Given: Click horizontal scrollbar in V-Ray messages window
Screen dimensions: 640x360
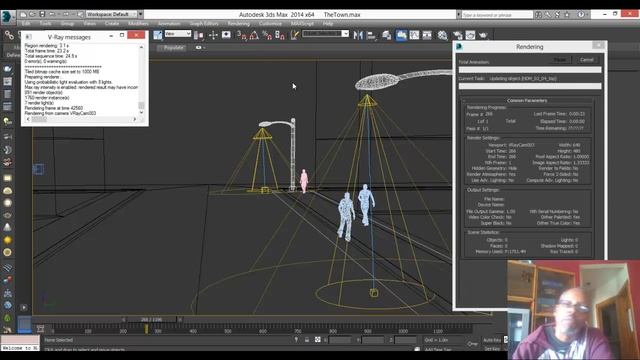Looking at the screenshot, I should [x=81, y=119].
